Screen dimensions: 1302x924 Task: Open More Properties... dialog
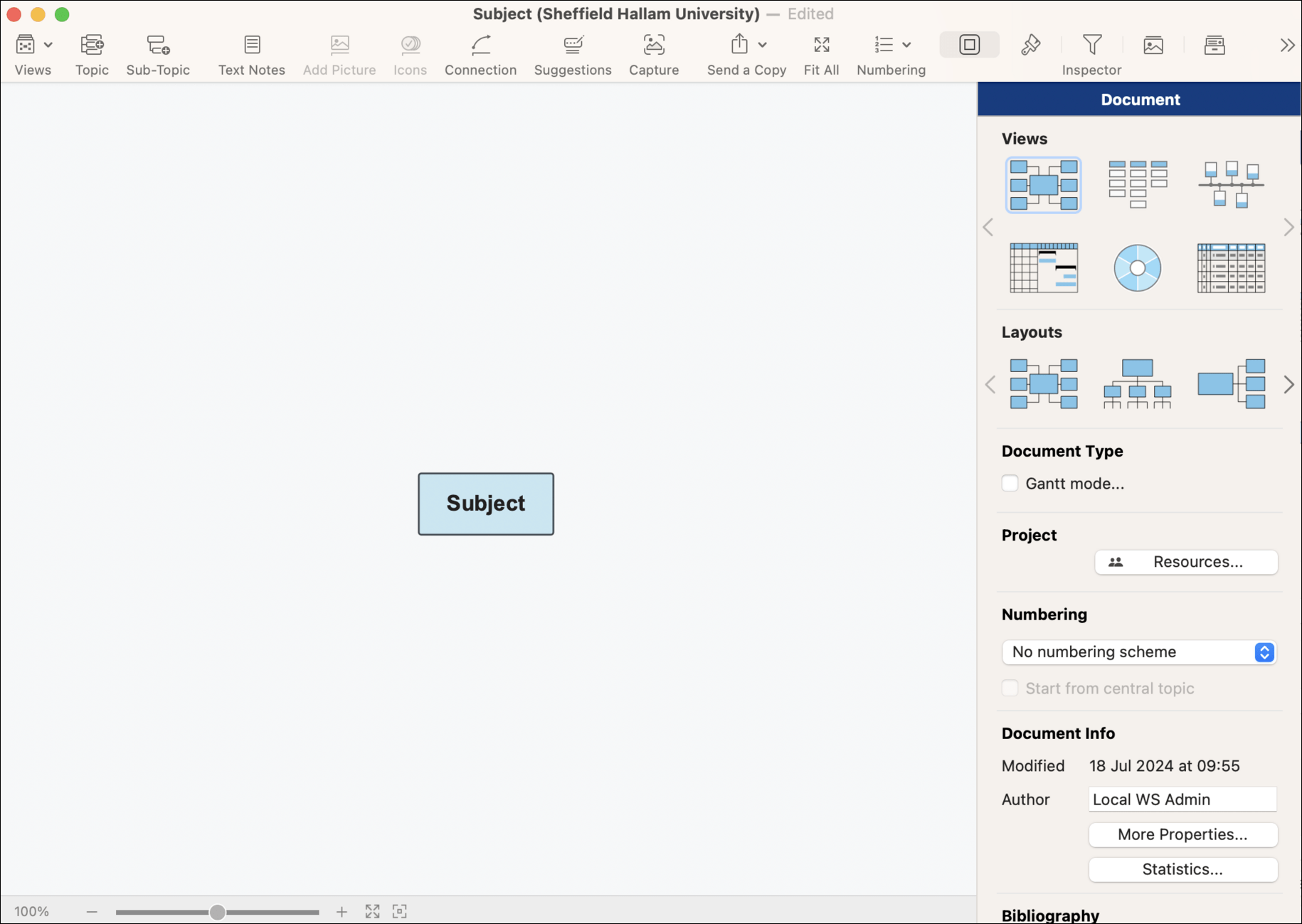point(1182,834)
